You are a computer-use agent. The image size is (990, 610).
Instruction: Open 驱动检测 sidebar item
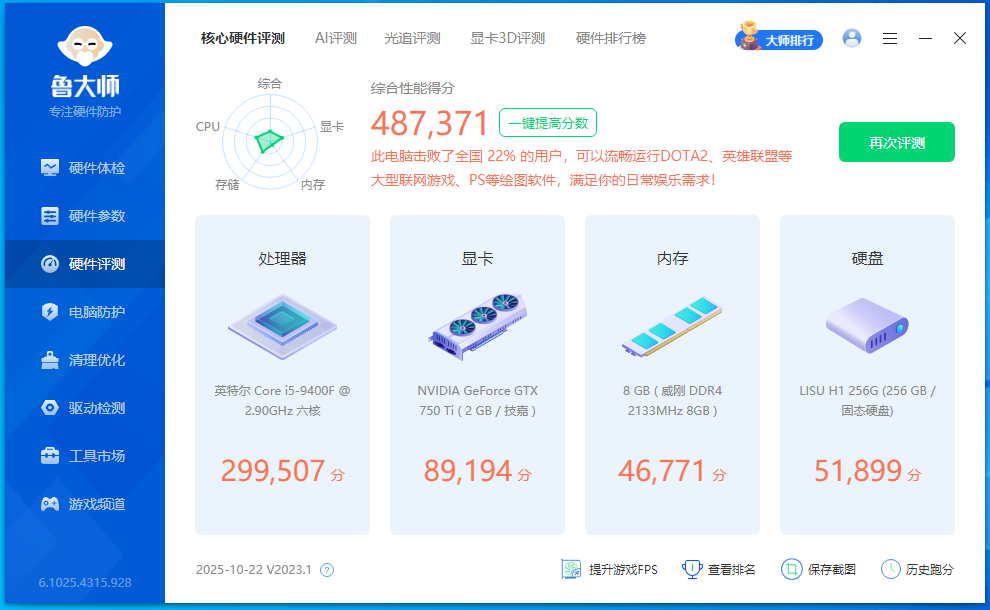(x=85, y=408)
